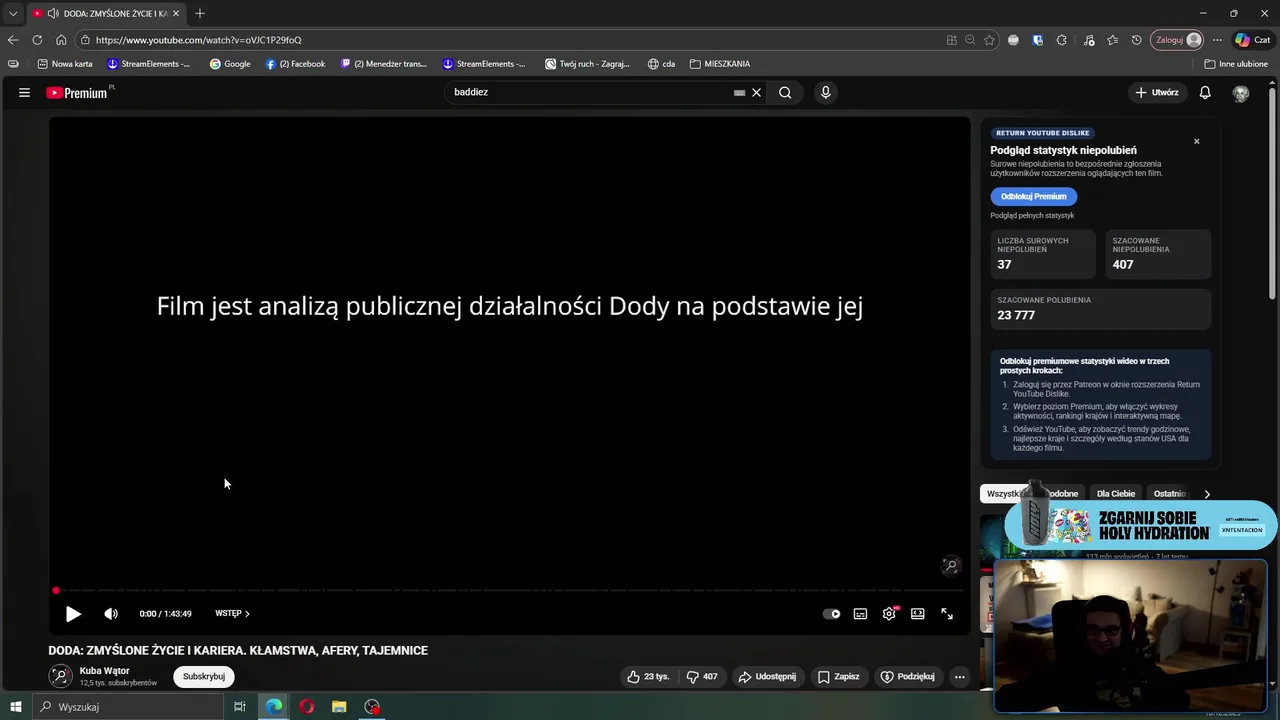Viewport: 1280px width, 720px height.
Task: Open Inne ulubione bookmarks folder
Action: [x=1236, y=64]
